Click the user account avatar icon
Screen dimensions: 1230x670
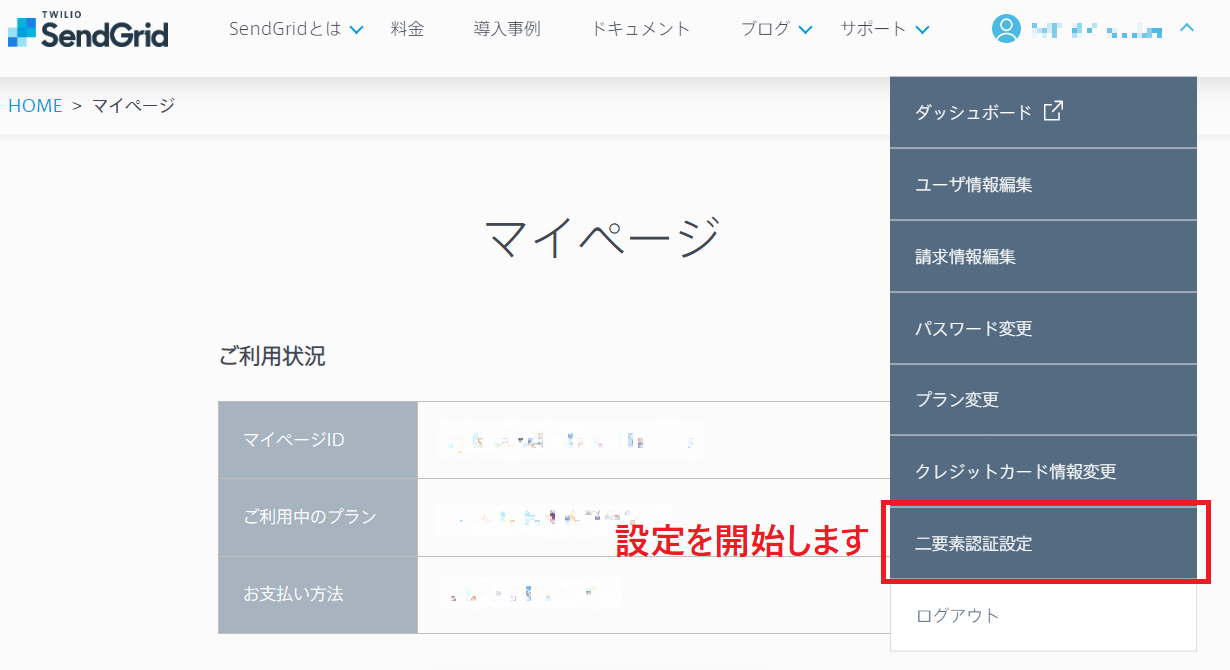(x=1006, y=29)
